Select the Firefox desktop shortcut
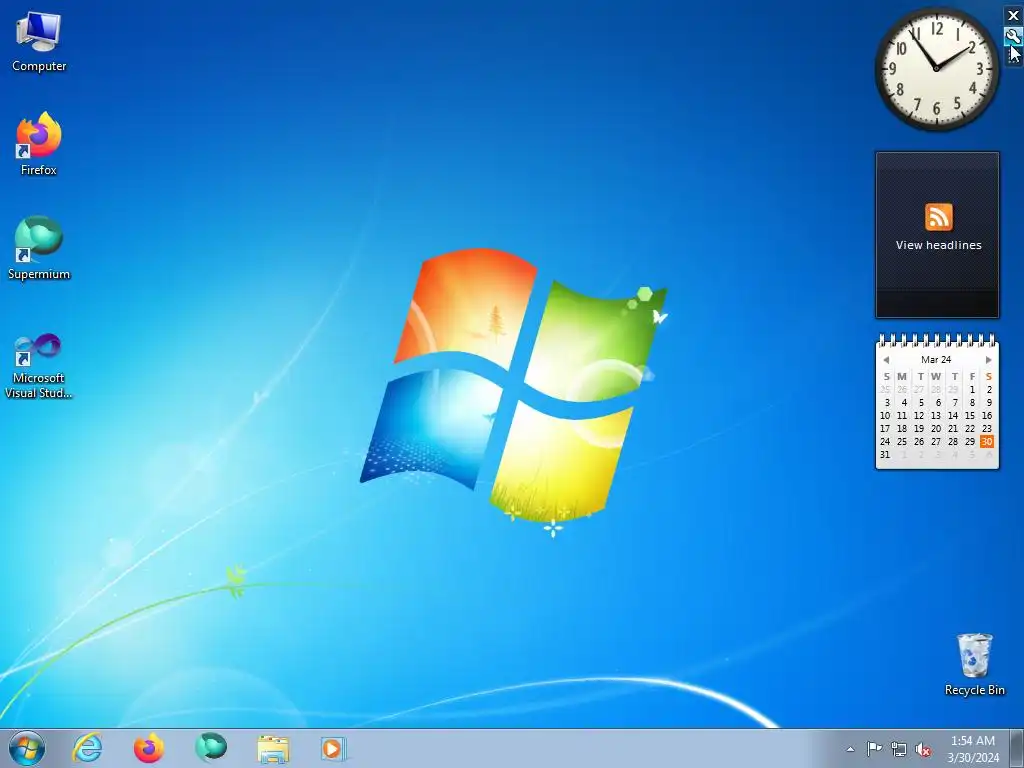Viewport: 1024px width, 768px height. 39,144
